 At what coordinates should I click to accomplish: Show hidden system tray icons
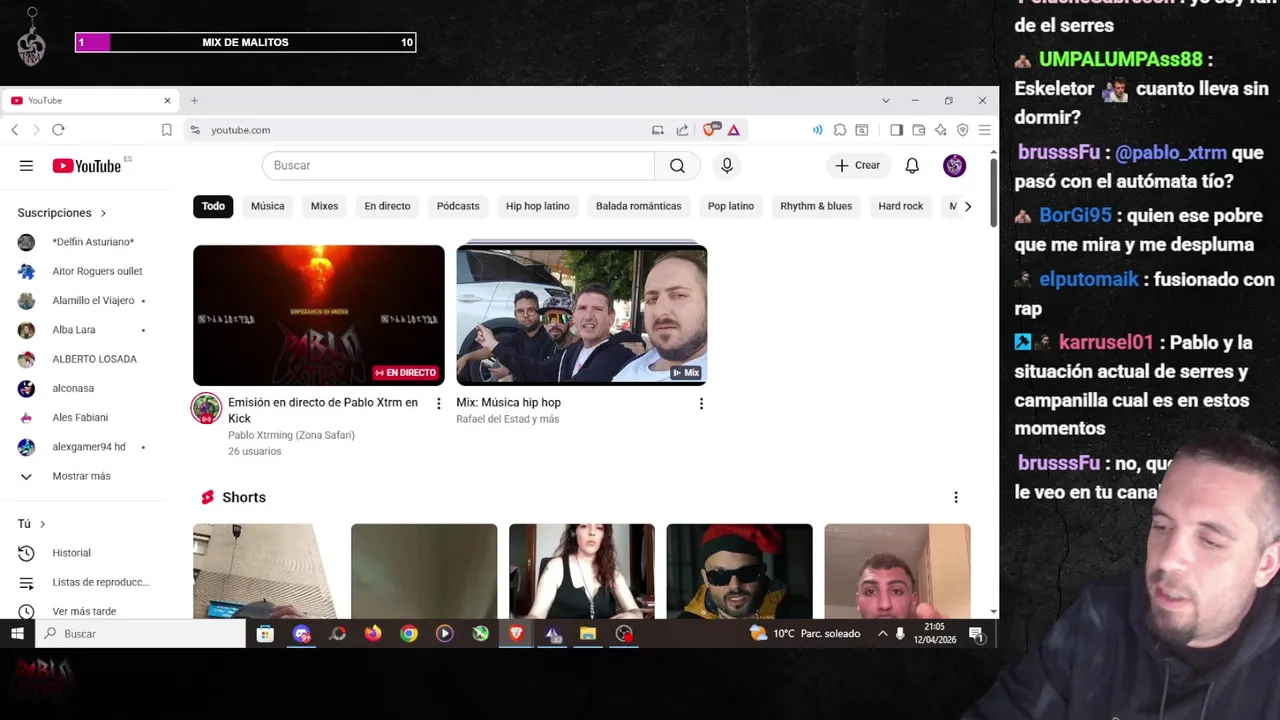point(883,634)
